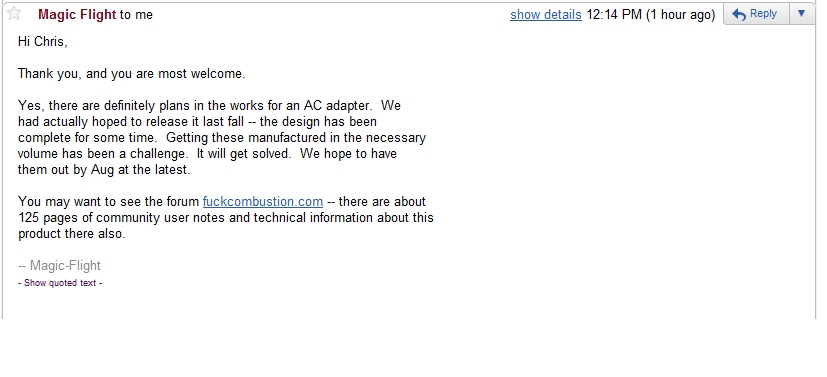Click the line starting 'complete for some time'
This screenshot has width=827, height=377.
click(x=222, y=138)
